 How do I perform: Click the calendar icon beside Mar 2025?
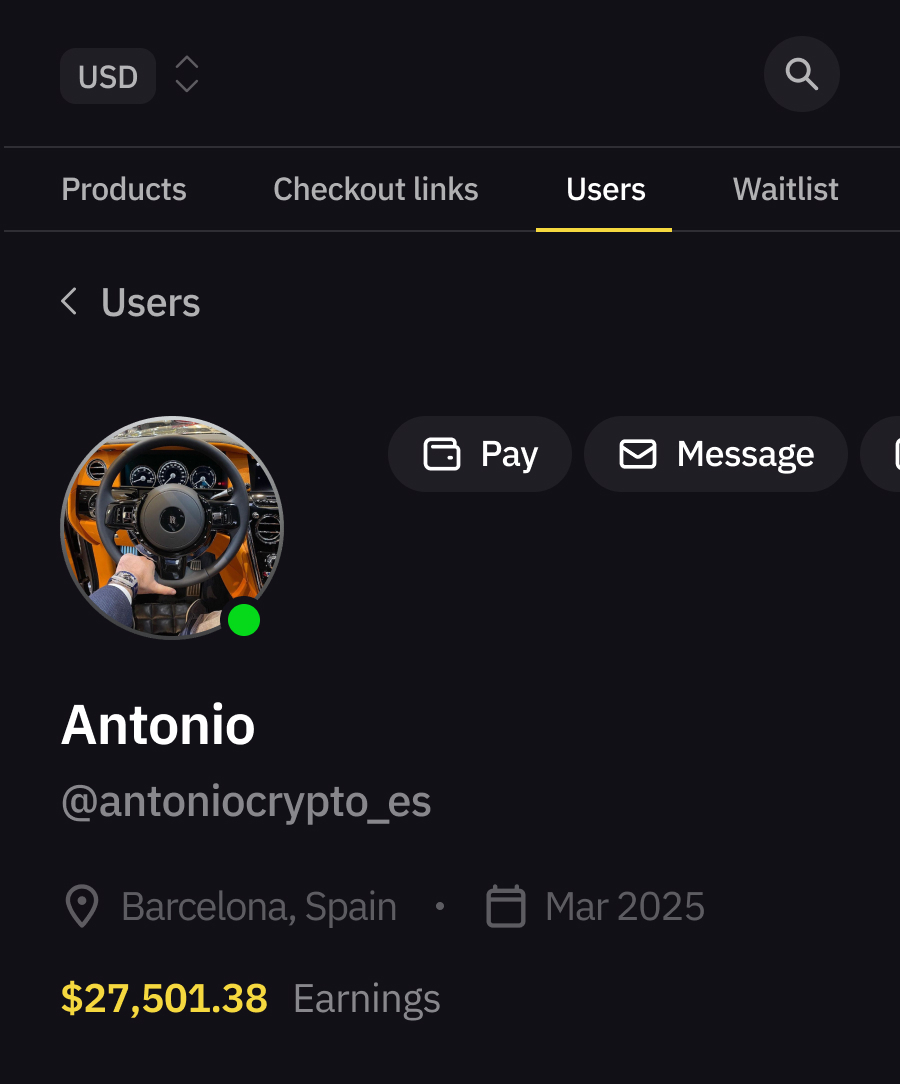tap(506, 907)
